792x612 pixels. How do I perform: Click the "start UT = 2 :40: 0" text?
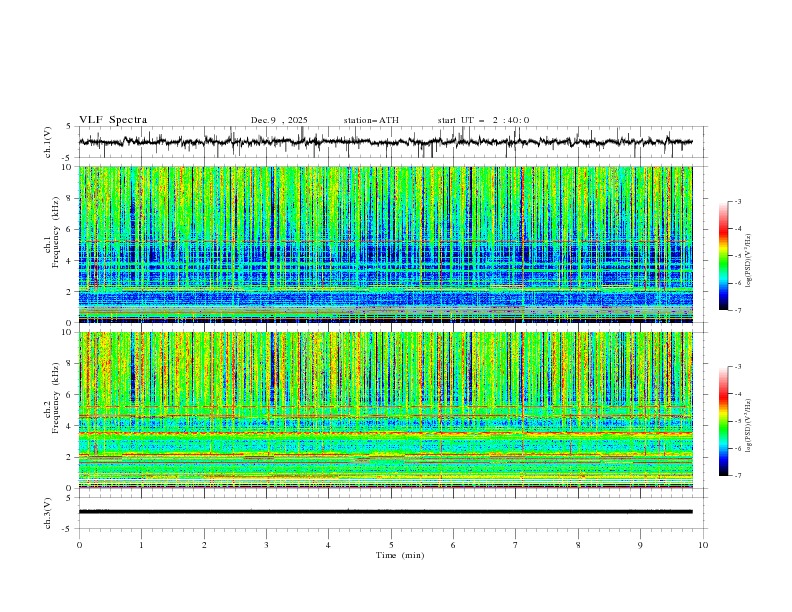click(483, 120)
